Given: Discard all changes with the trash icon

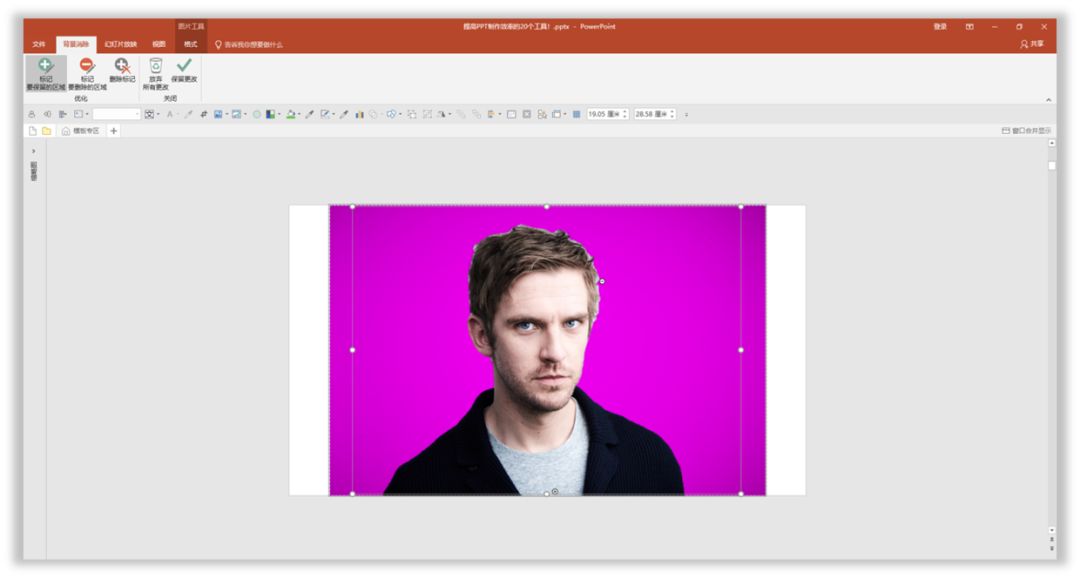Looking at the screenshot, I should pos(155,70).
